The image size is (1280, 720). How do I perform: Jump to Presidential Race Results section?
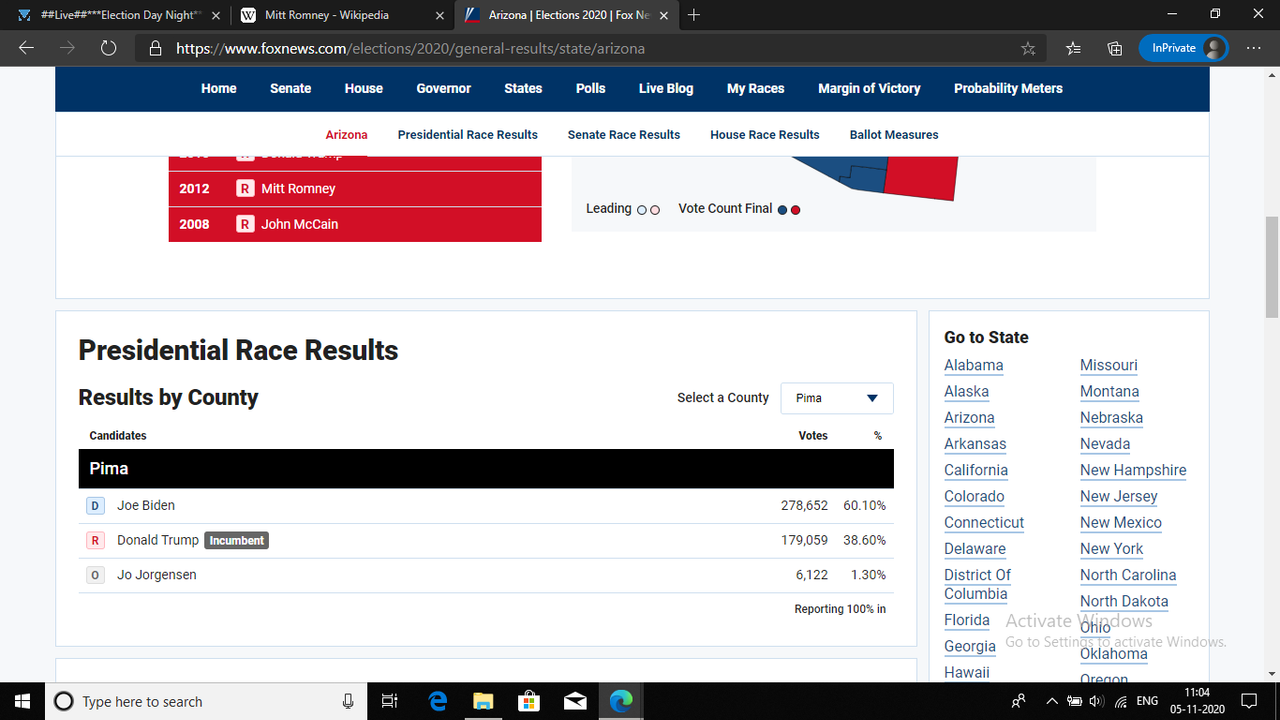pyautogui.click(x=468, y=134)
